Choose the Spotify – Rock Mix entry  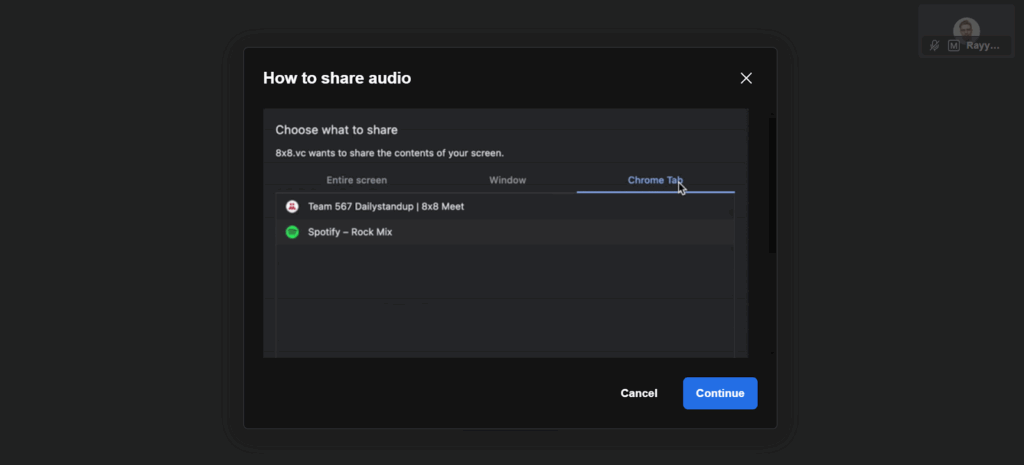(349, 231)
